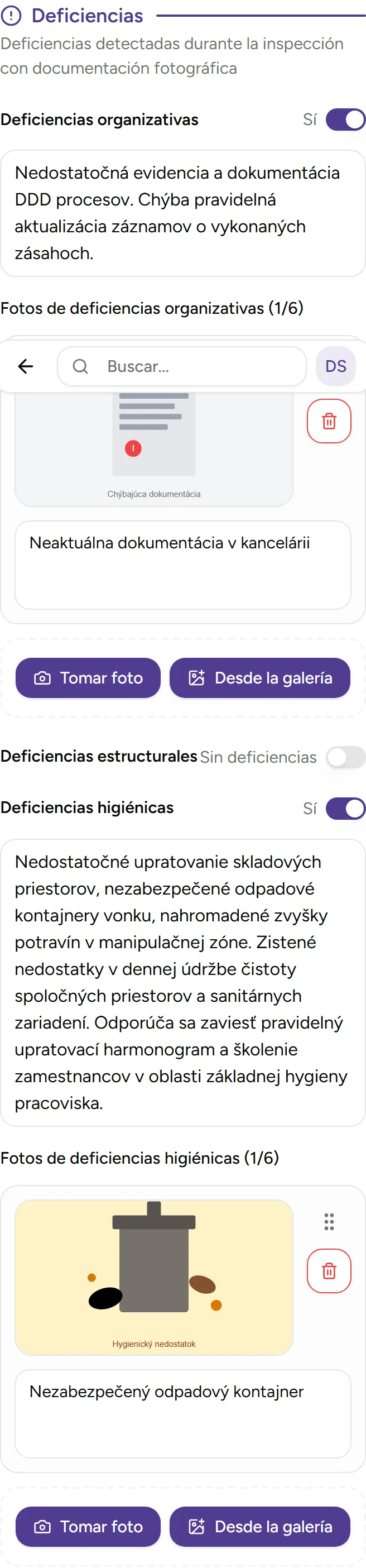Screen dimensions: 366x1568
Task: Toggle off Deficiencias organizativas
Action: point(344,120)
